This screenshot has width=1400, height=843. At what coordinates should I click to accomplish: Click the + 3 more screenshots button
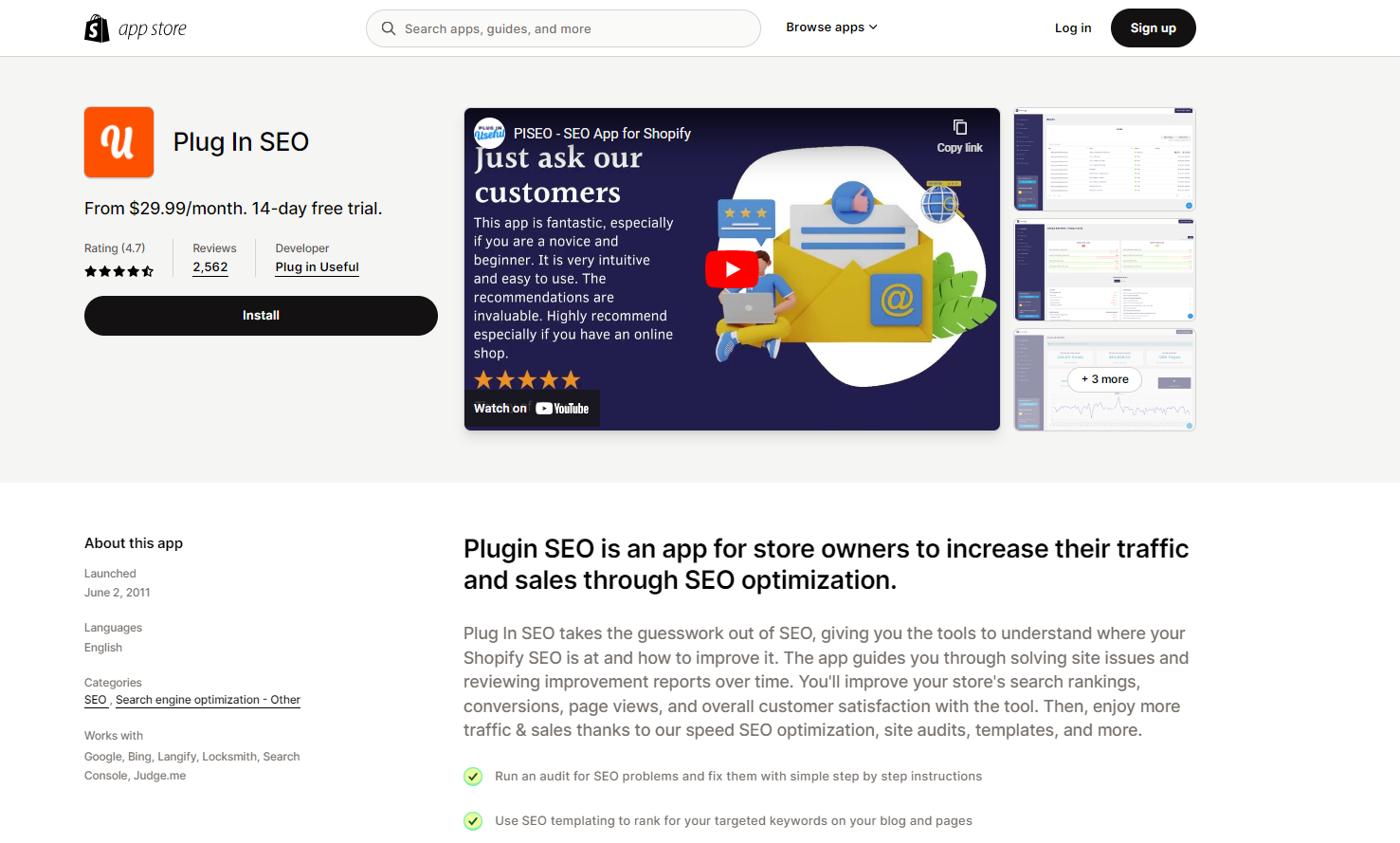point(1105,379)
